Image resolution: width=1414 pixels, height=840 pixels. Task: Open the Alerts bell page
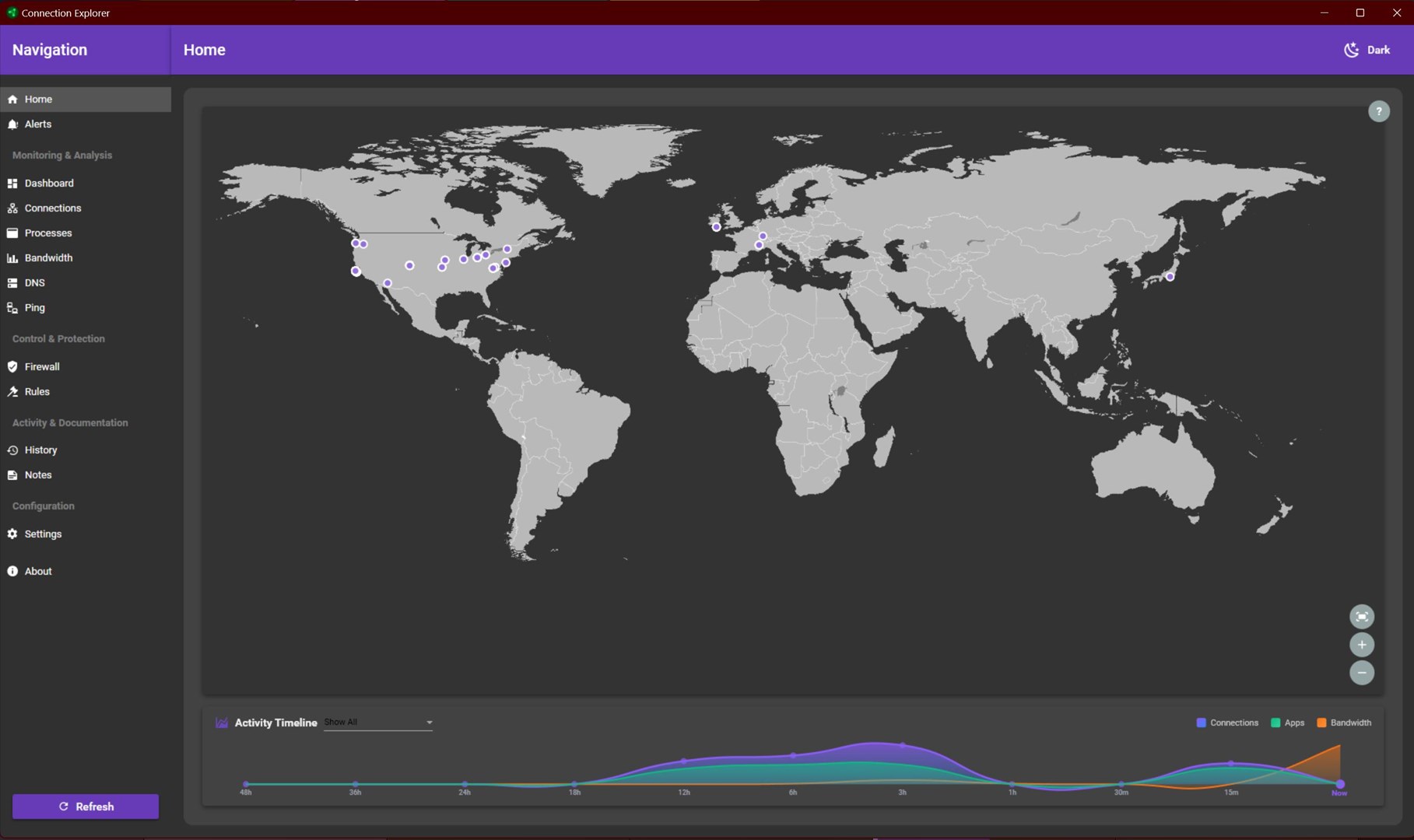[37, 124]
